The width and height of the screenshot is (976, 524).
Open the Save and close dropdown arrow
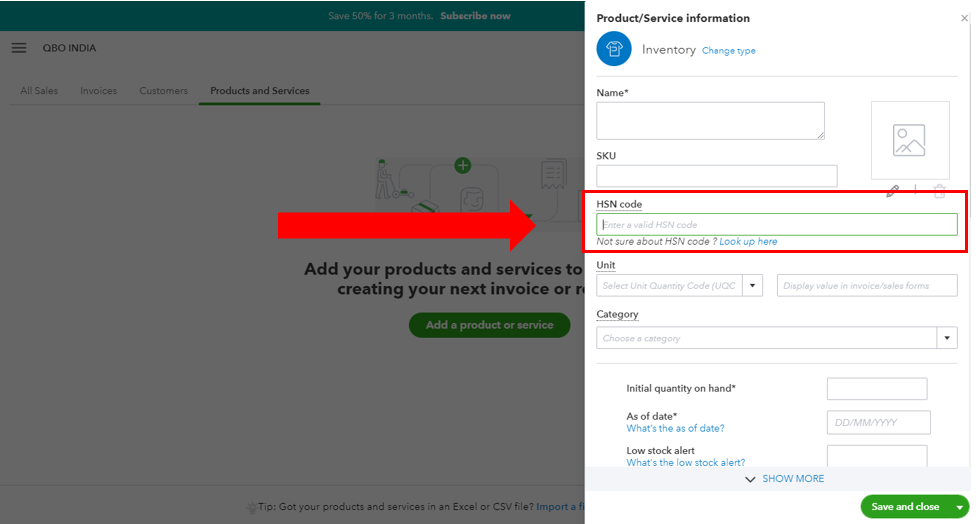pyautogui.click(x=960, y=507)
